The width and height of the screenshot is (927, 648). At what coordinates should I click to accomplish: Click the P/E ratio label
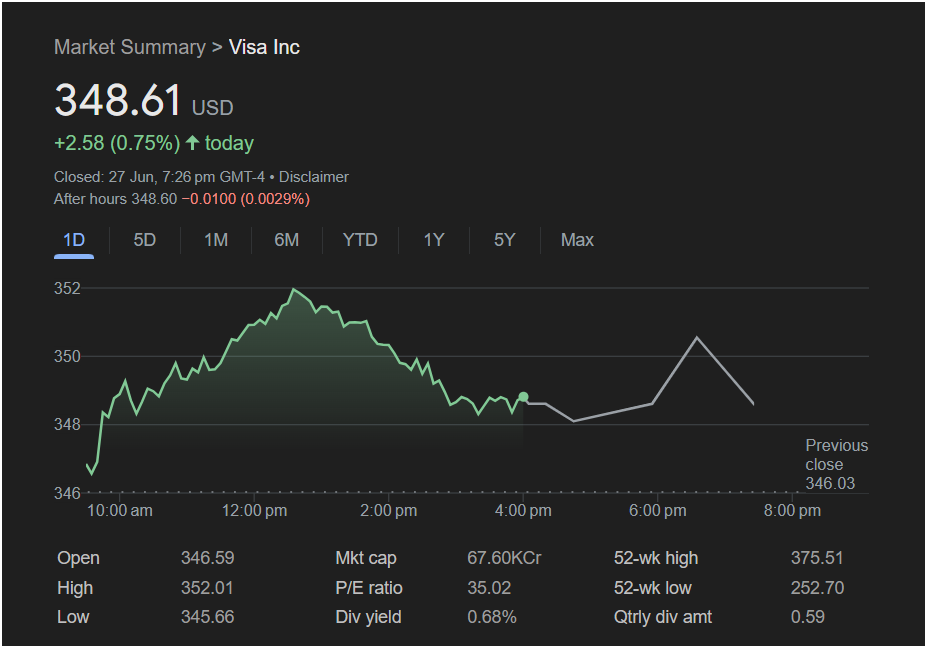point(369,588)
